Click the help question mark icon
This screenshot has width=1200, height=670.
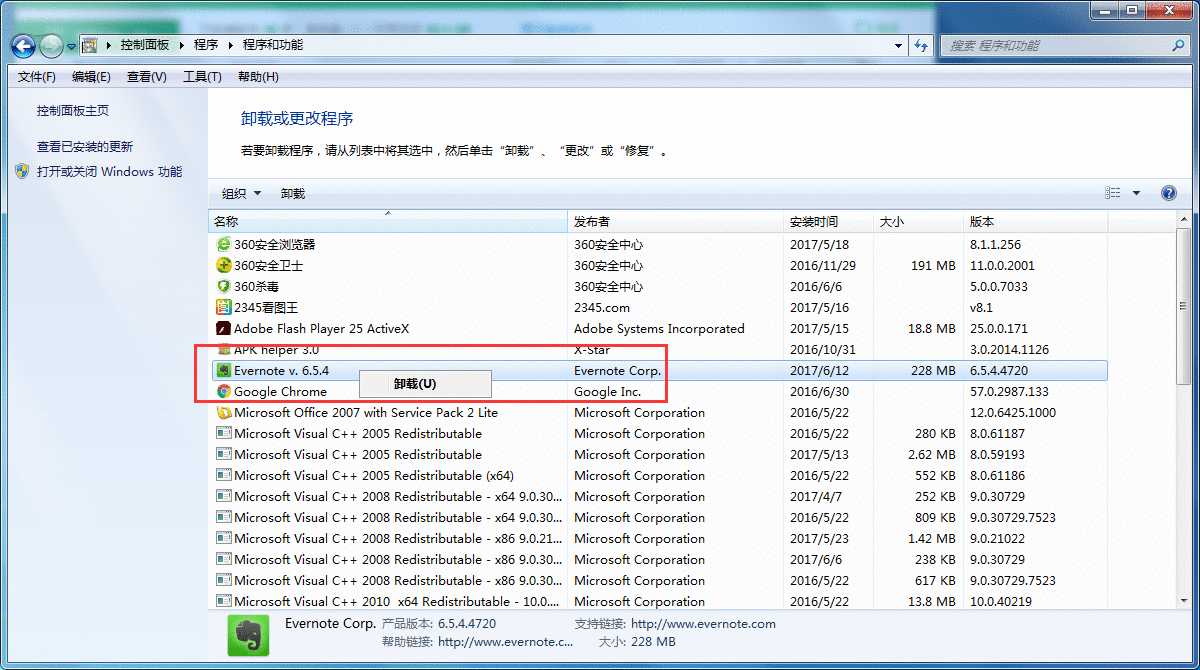pyautogui.click(x=1168, y=194)
